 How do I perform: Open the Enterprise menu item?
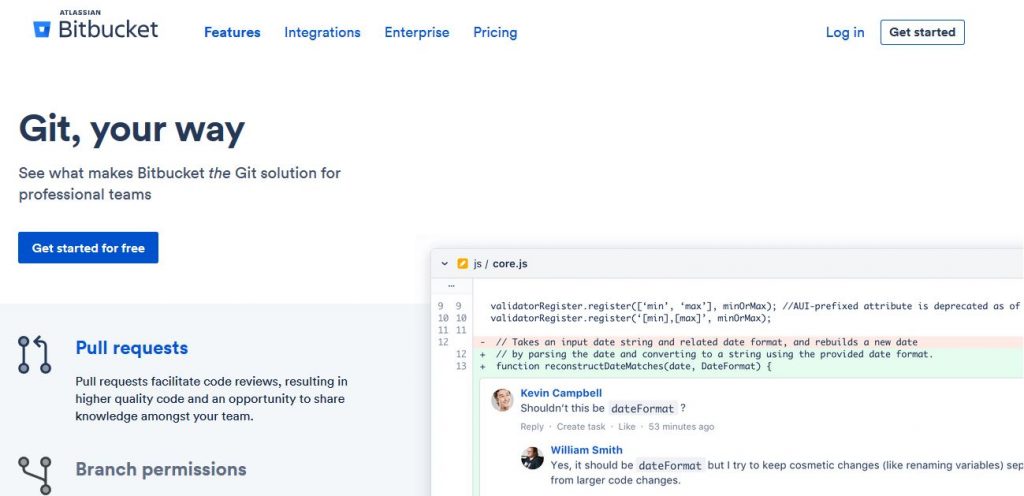point(417,33)
